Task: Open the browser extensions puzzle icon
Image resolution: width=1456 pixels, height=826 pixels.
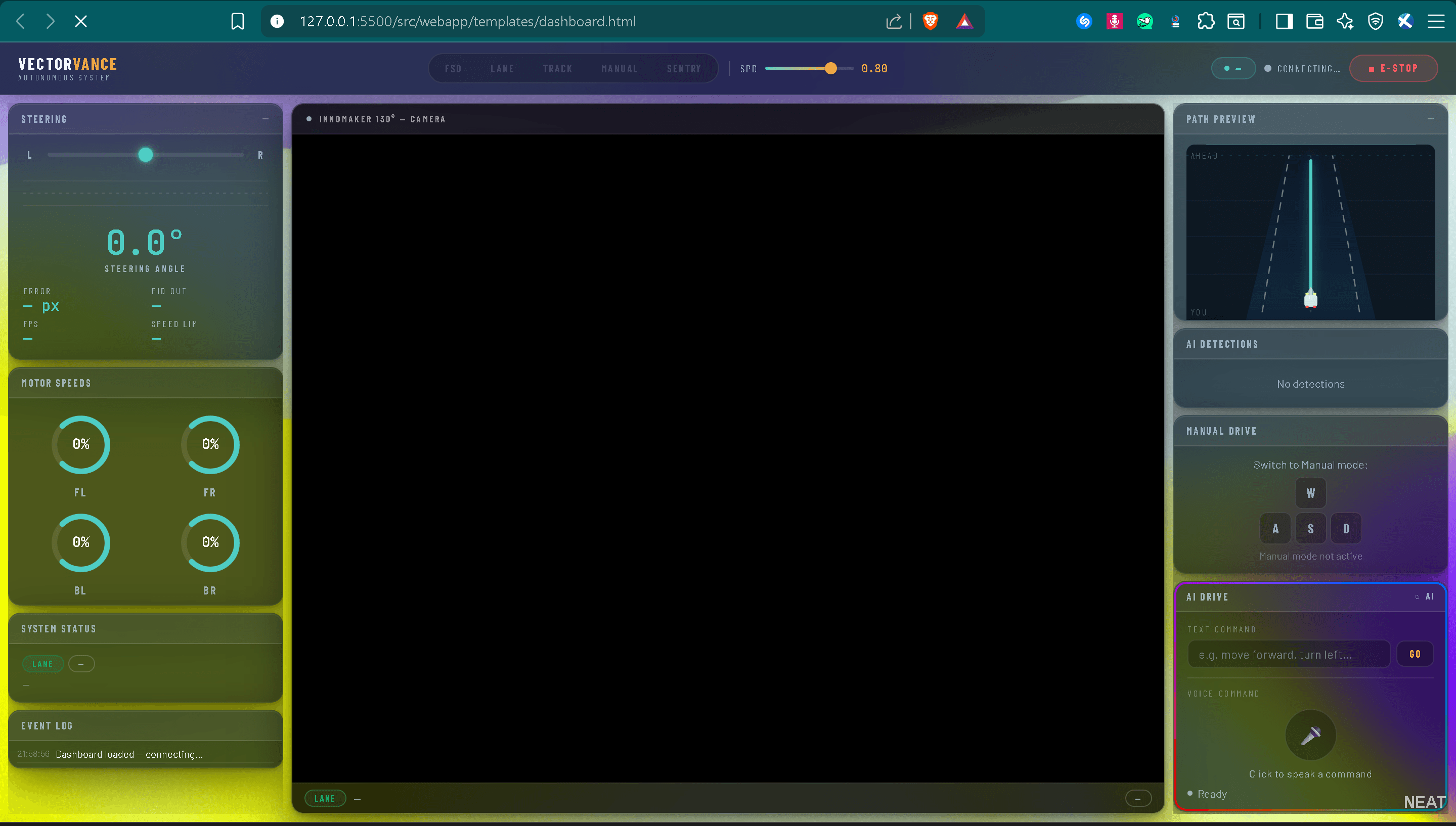Action: point(1206,22)
